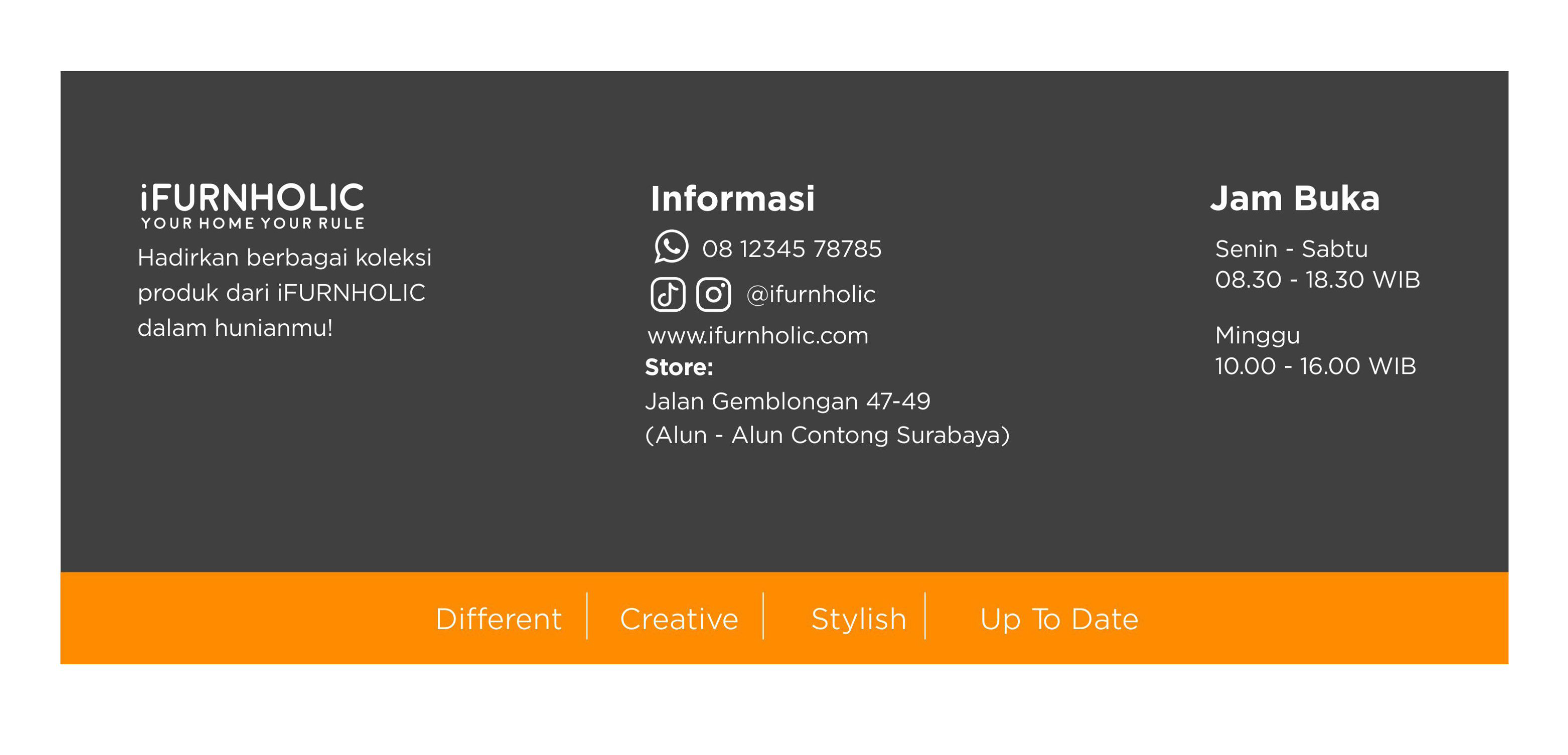1568x755 pixels.
Task: Open the @ifurnholic social handle
Action: pyautogui.click(x=811, y=294)
